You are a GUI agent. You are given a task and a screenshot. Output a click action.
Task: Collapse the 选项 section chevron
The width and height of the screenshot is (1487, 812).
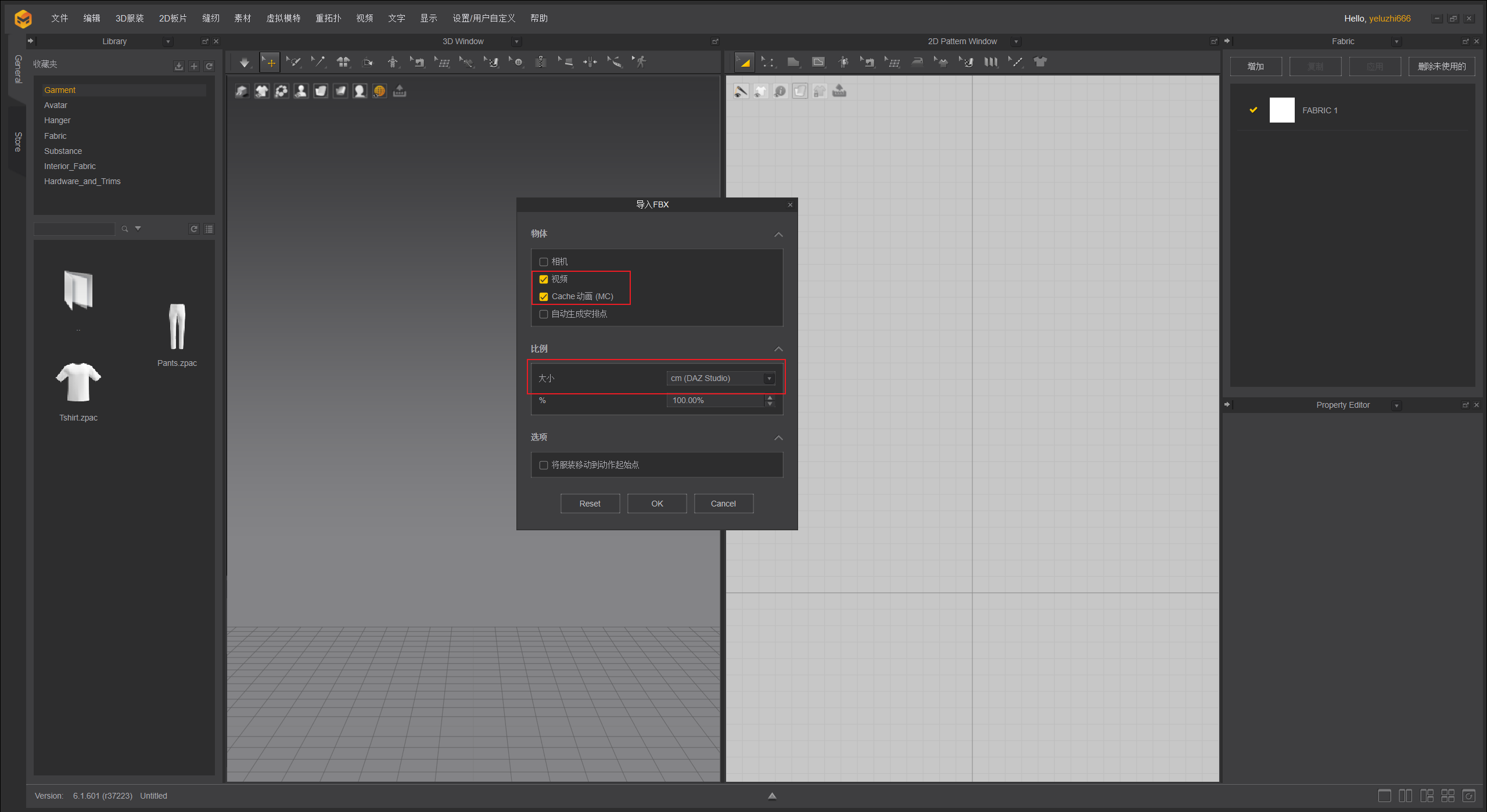click(x=778, y=437)
